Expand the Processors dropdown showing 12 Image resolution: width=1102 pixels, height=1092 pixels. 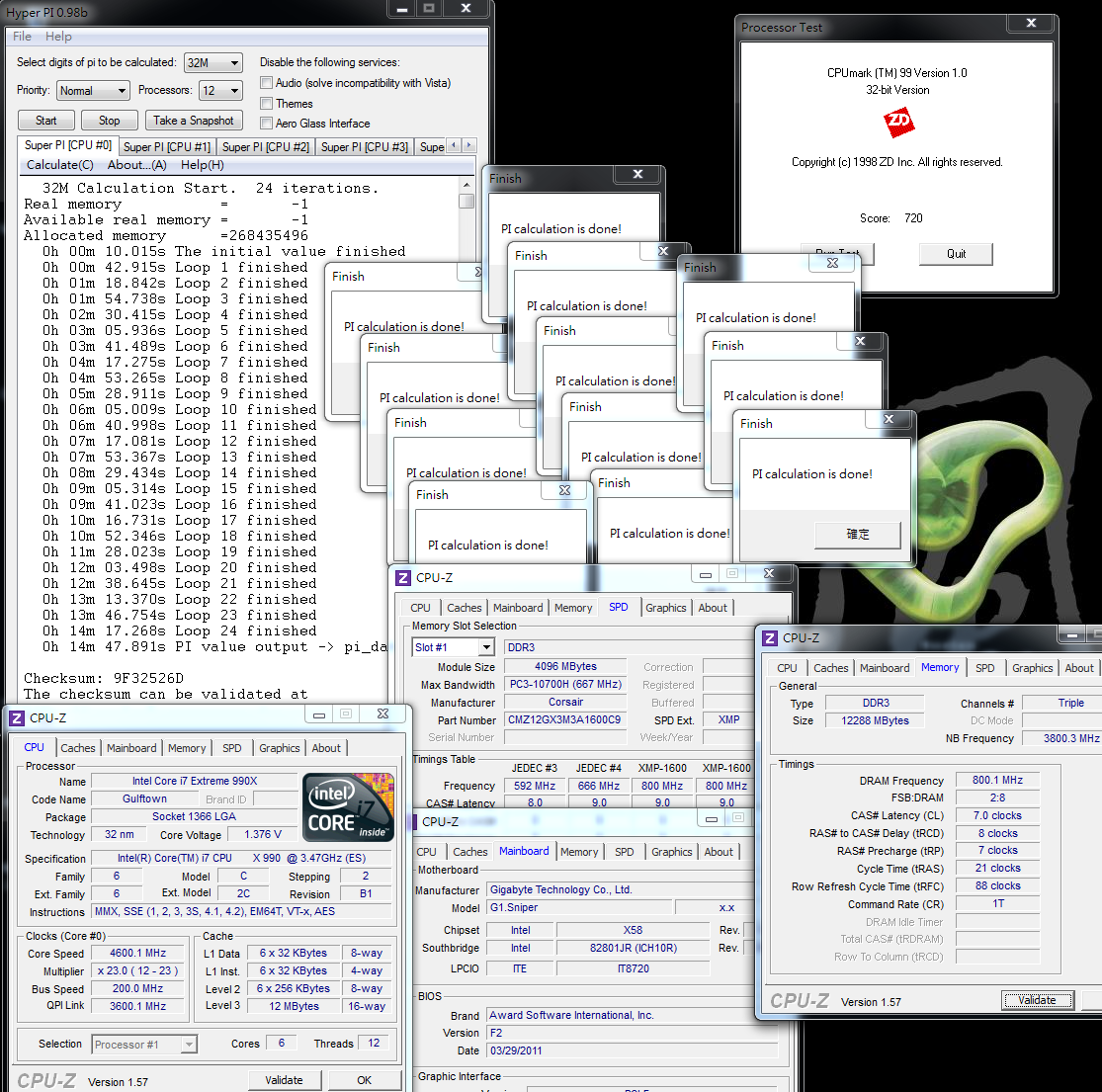(x=220, y=91)
